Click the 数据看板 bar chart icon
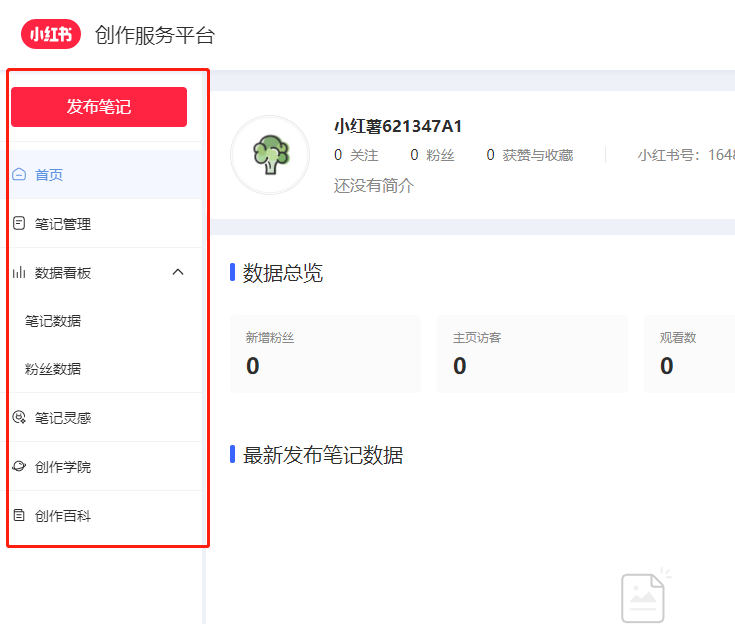This screenshot has height=624, width=735. pos(19,272)
